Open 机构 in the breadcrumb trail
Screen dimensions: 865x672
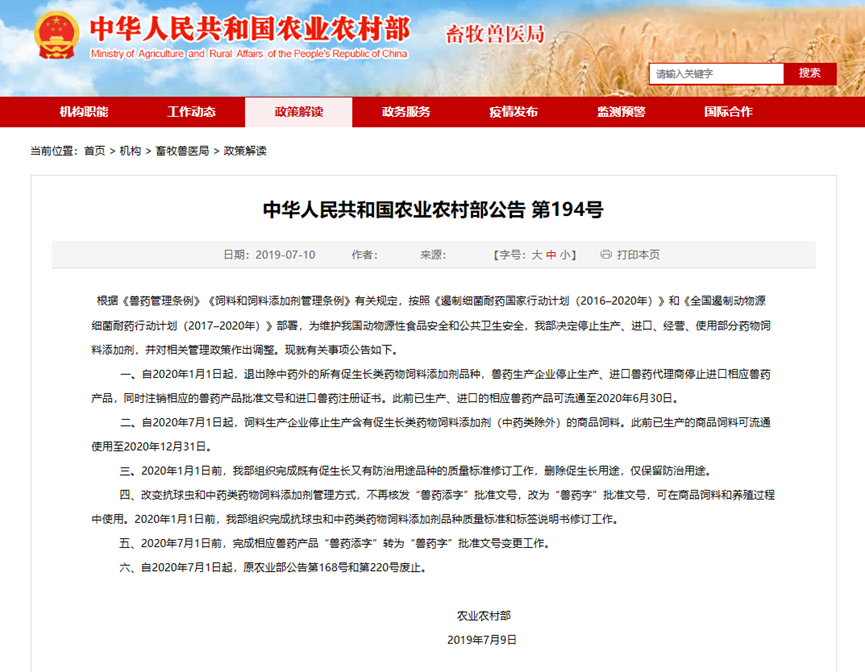coord(130,151)
